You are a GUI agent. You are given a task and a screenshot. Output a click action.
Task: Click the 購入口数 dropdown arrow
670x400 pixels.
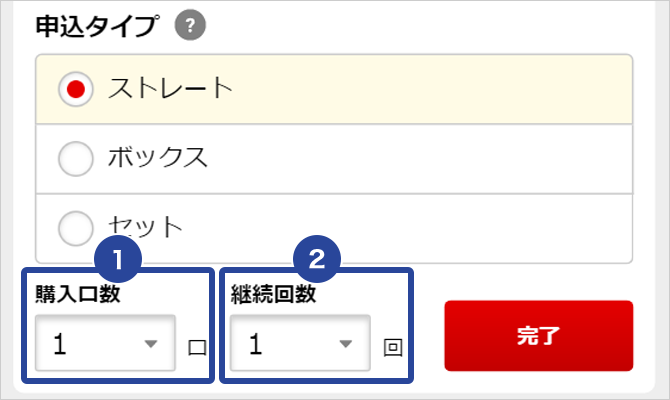pos(151,344)
